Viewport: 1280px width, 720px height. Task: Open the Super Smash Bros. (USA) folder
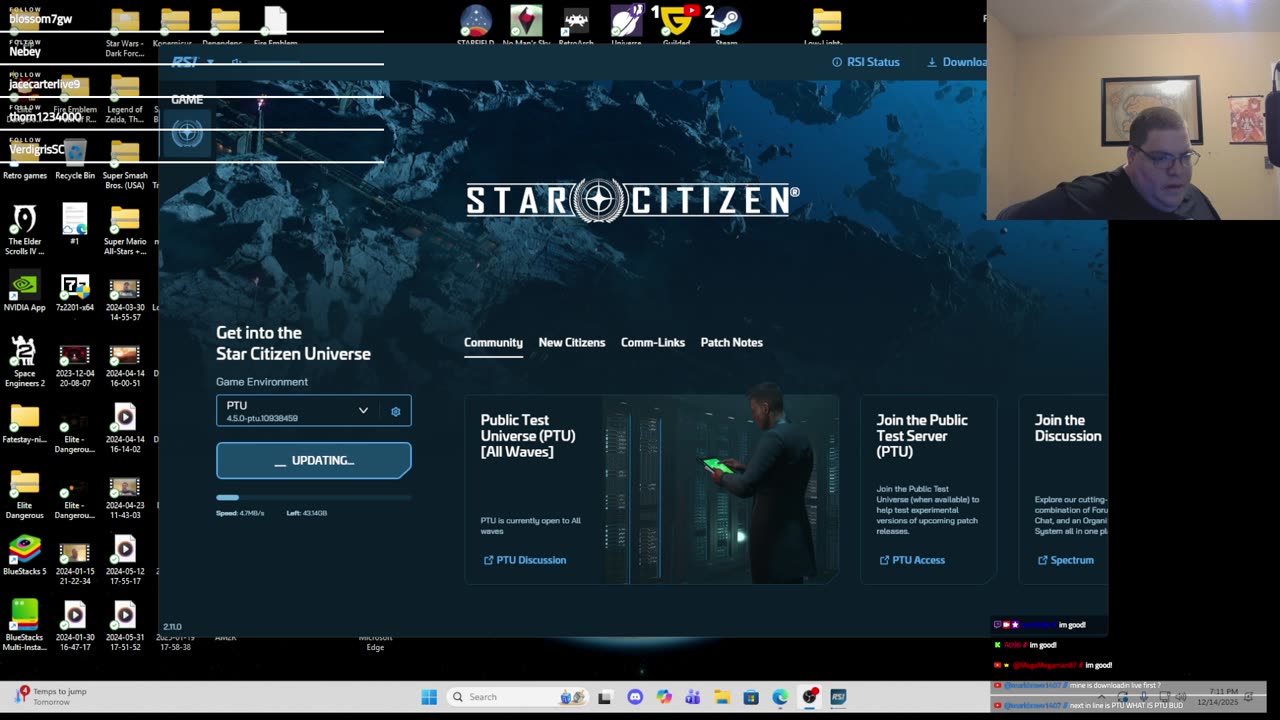[x=125, y=163]
